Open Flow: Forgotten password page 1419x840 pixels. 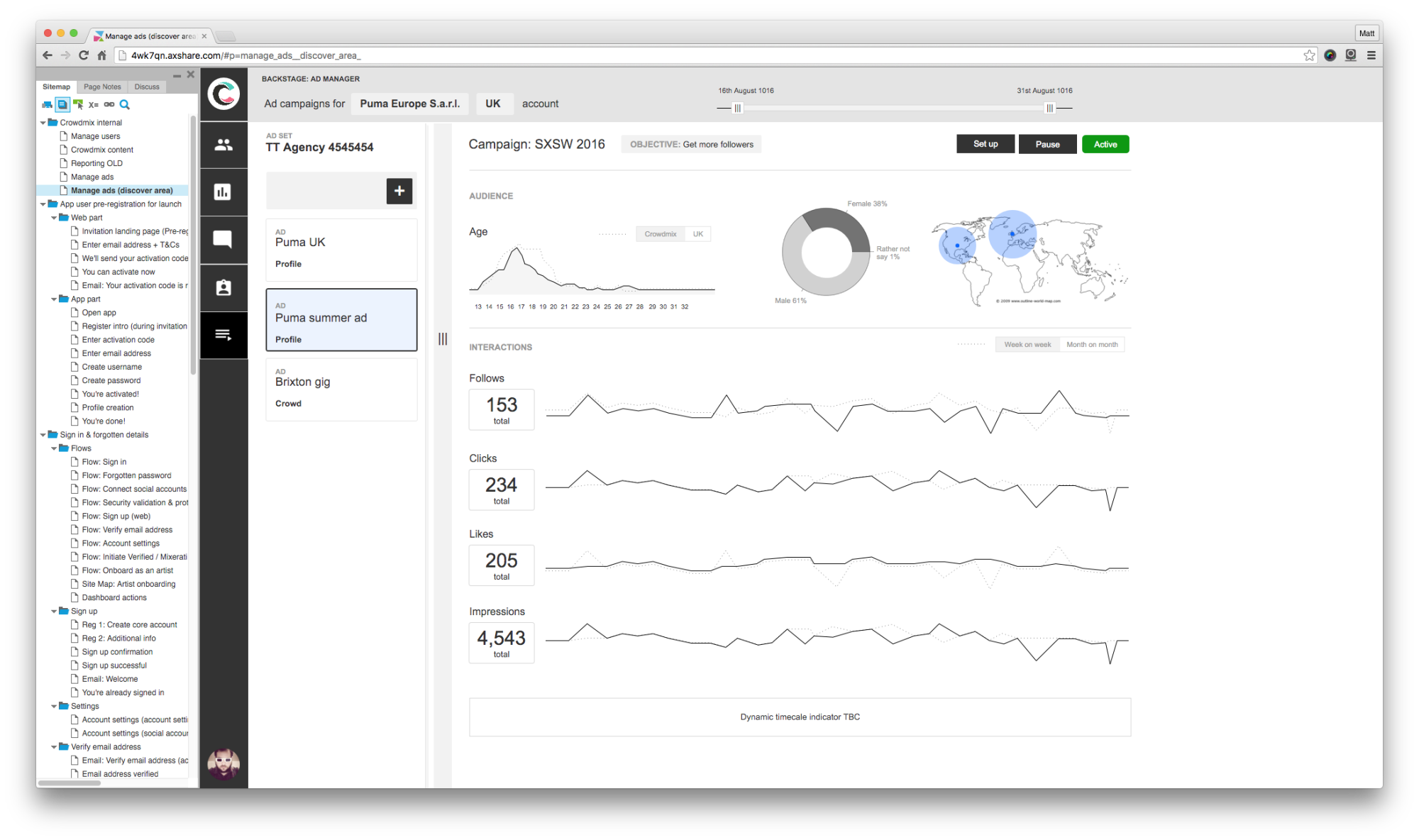pos(126,475)
